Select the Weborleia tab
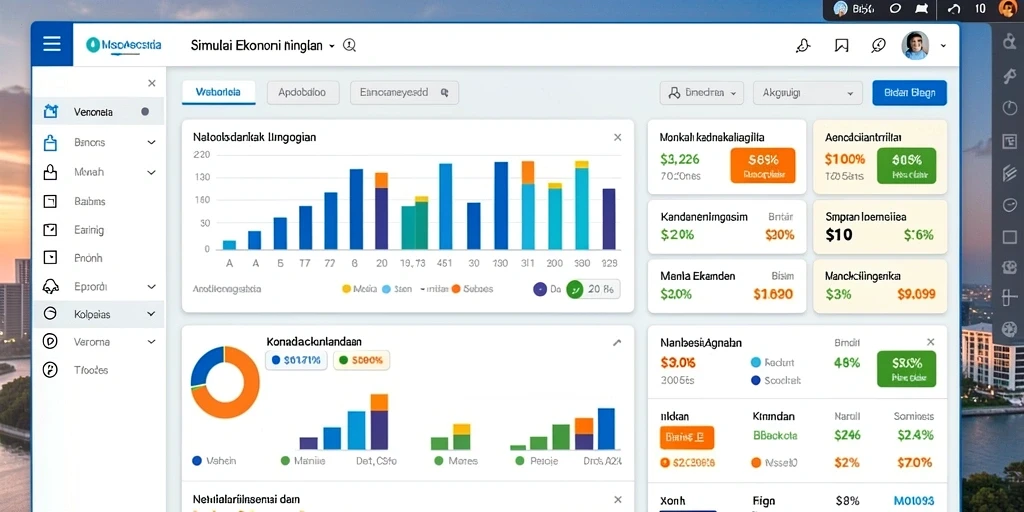 click(x=218, y=93)
